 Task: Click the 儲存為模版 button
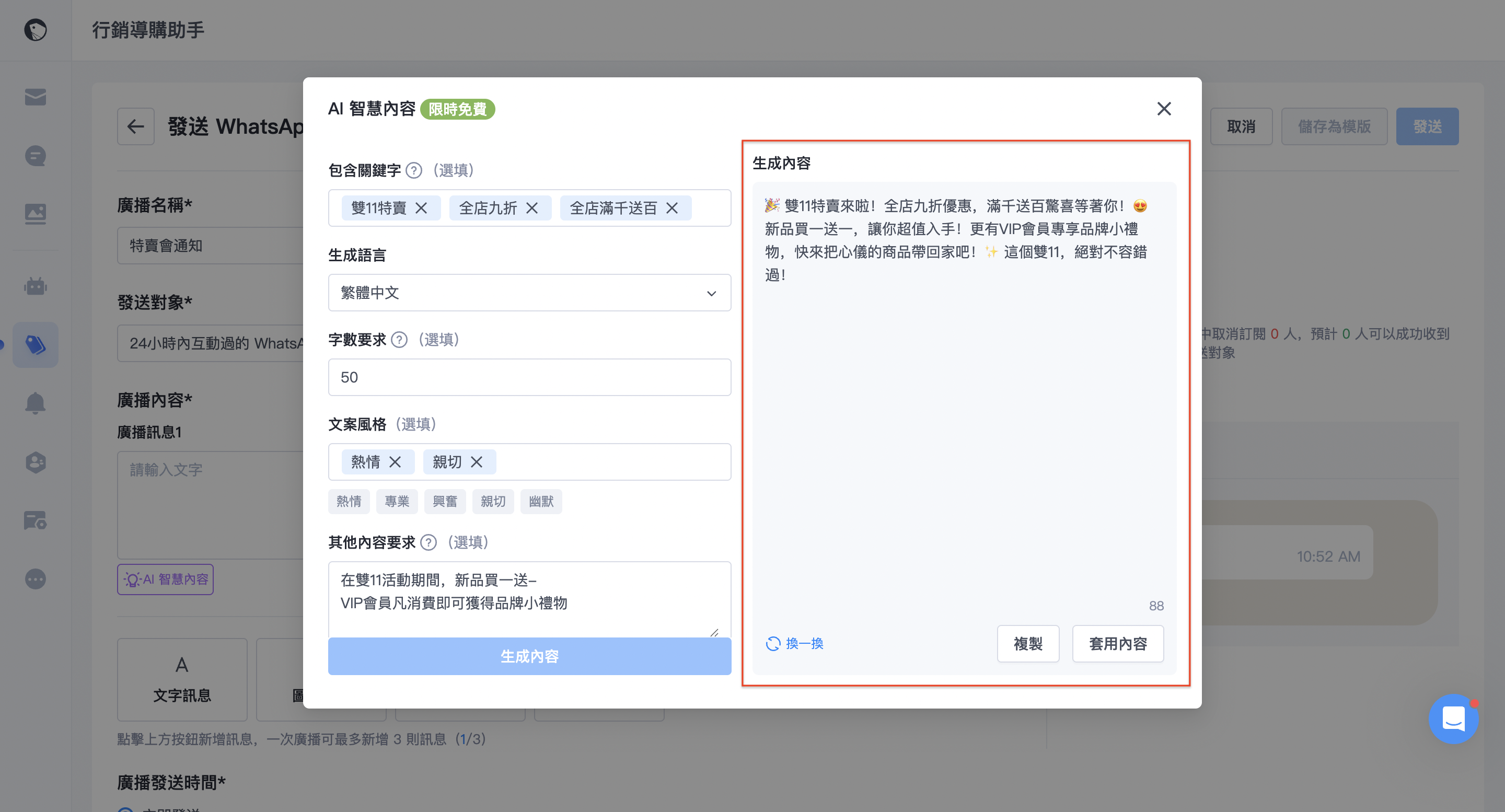click(1334, 126)
